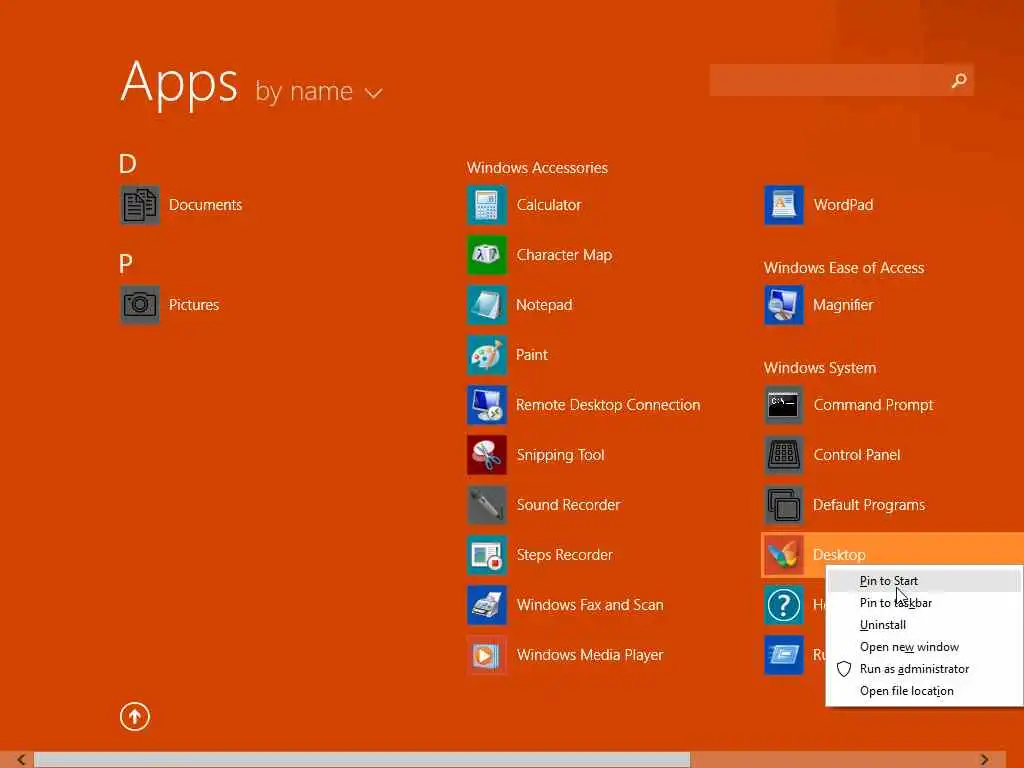Click the letter P group heading
Image resolution: width=1024 pixels, height=768 pixels.
pos(126,264)
